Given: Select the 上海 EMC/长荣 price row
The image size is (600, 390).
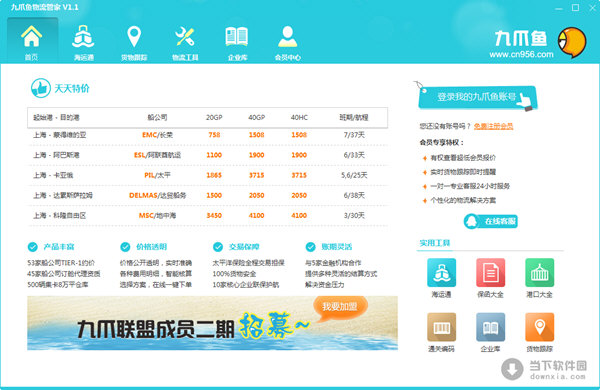Looking at the screenshot, I should pos(208,135).
